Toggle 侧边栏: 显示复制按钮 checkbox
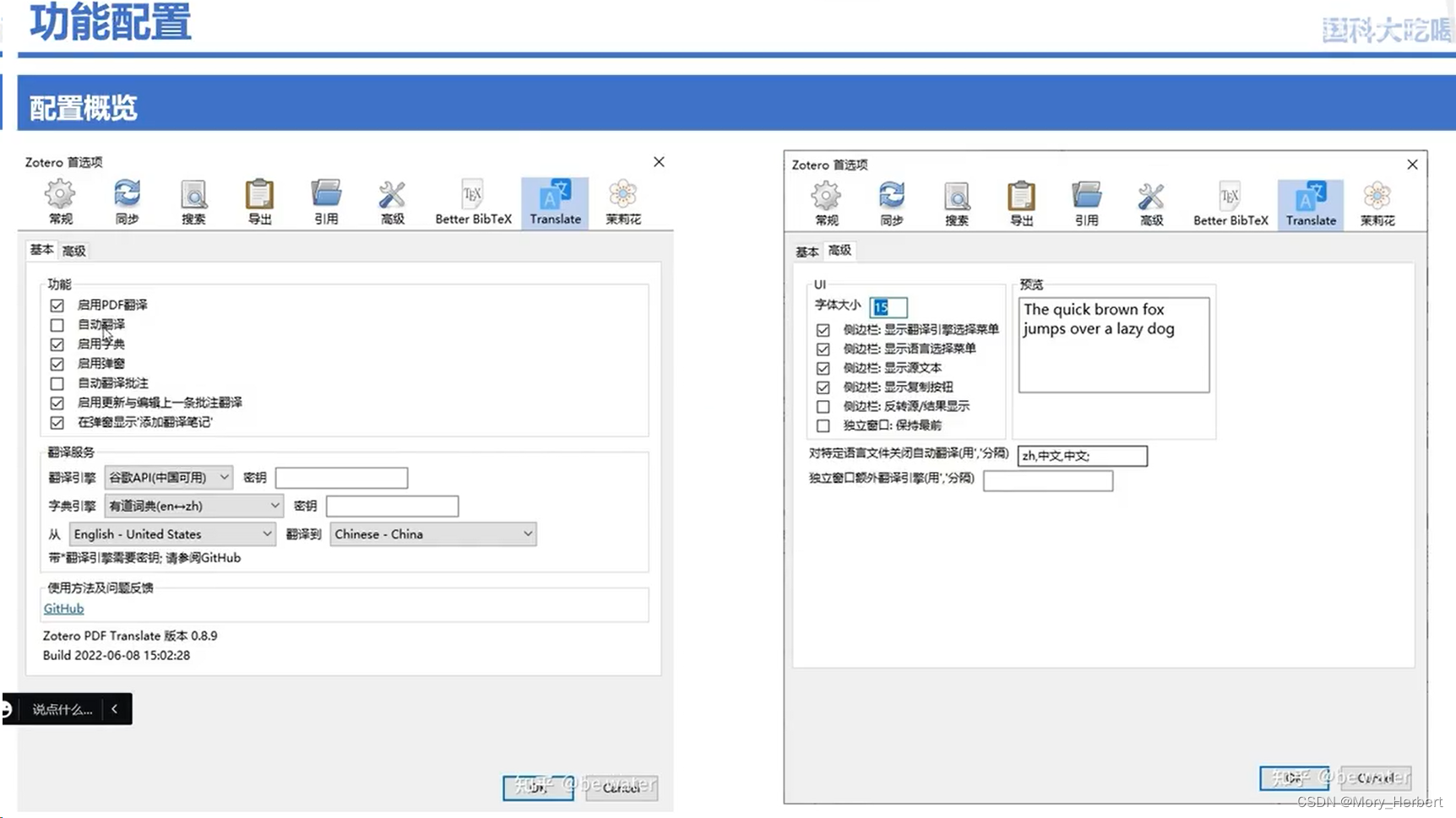This screenshot has height=818, width=1456. tap(823, 387)
